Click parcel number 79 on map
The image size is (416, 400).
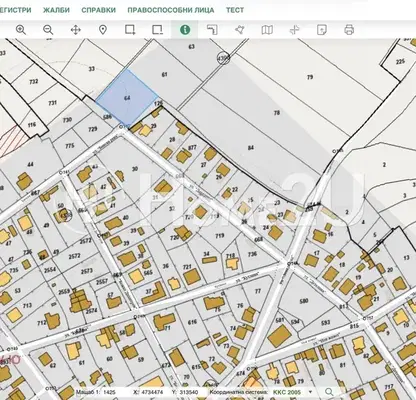point(310,77)
